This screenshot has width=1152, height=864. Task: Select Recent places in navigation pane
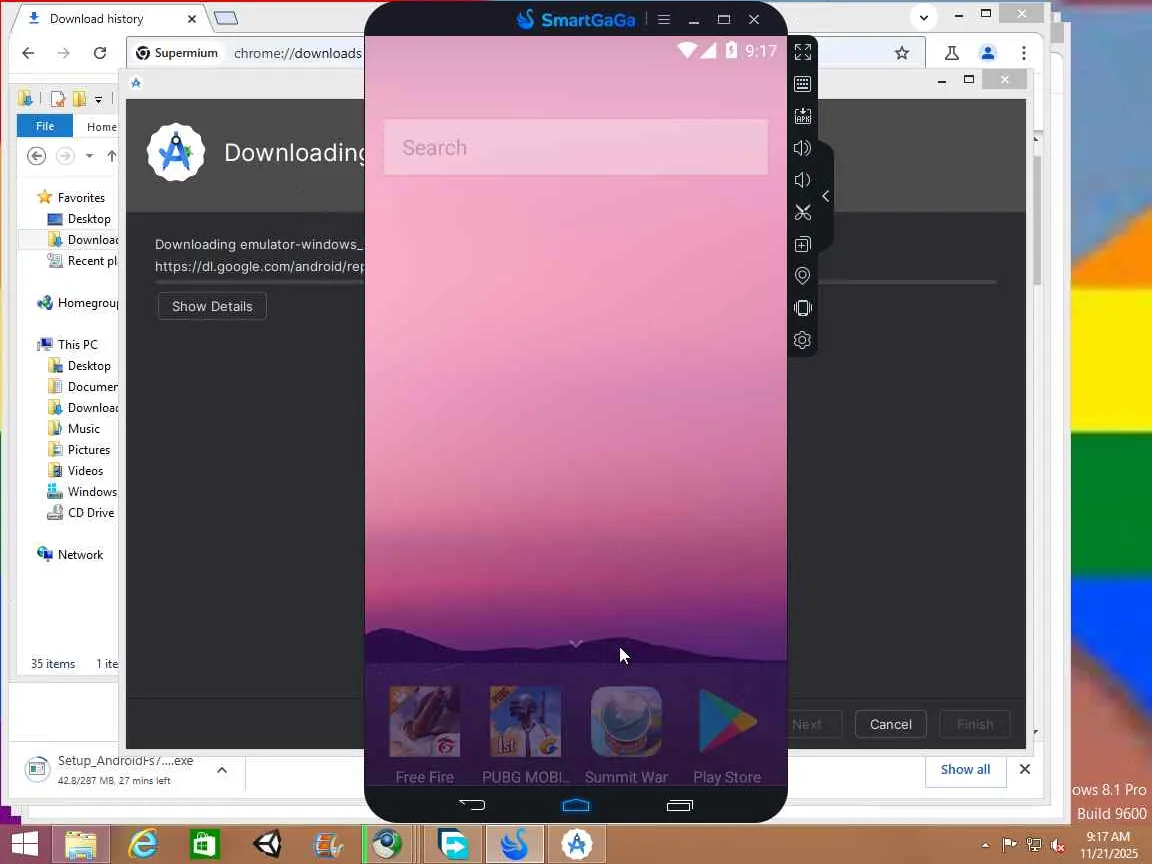pos(82,261)
